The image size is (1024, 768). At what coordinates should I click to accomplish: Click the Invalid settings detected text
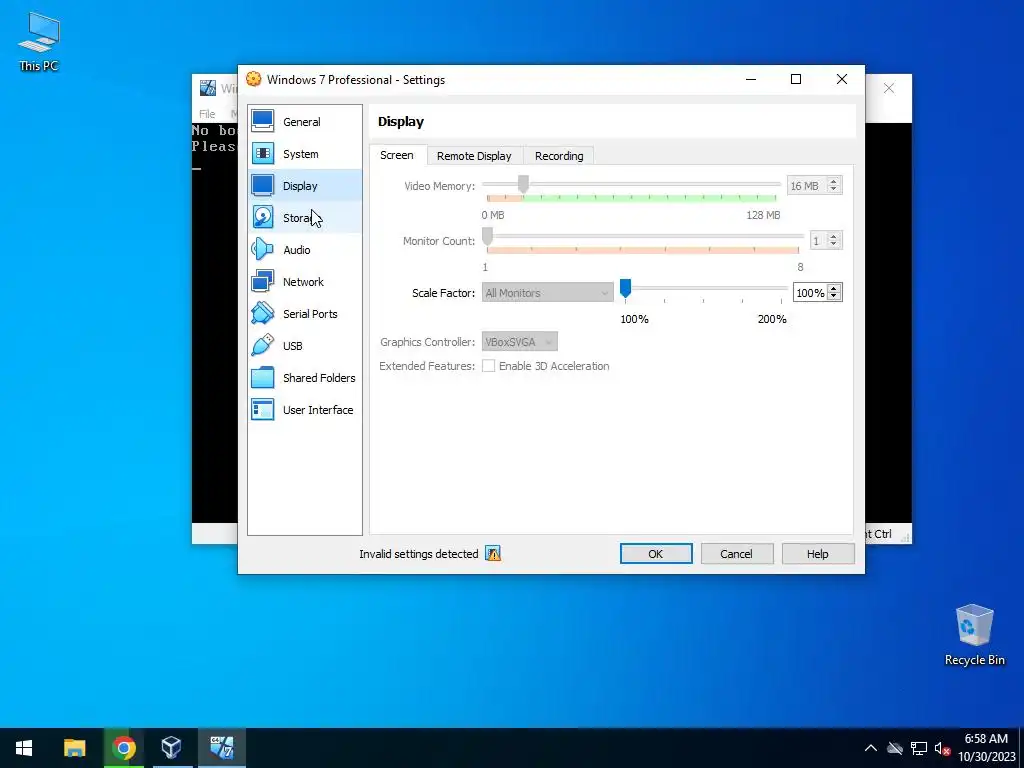coord(419,554)
